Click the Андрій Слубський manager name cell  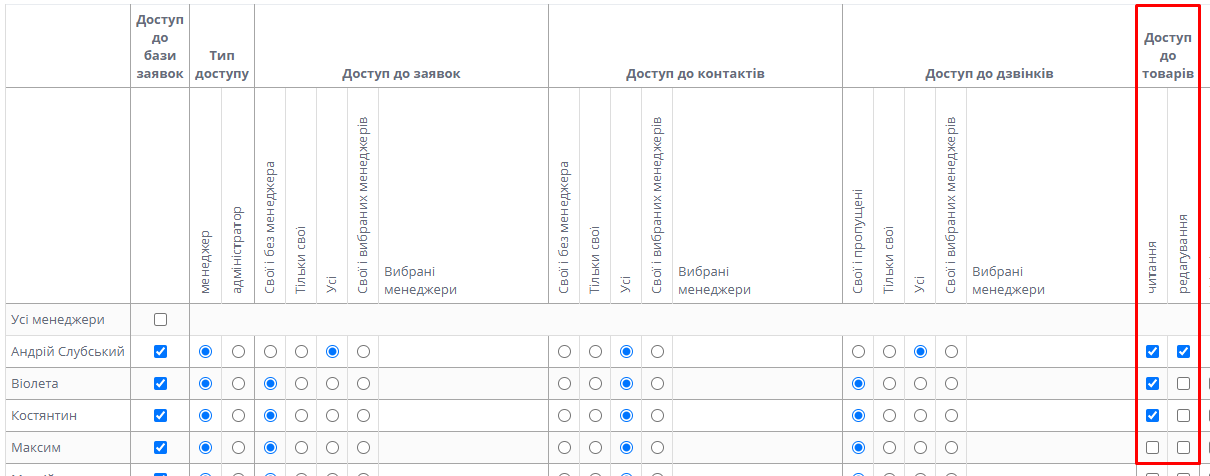click(x=68, y=352)
